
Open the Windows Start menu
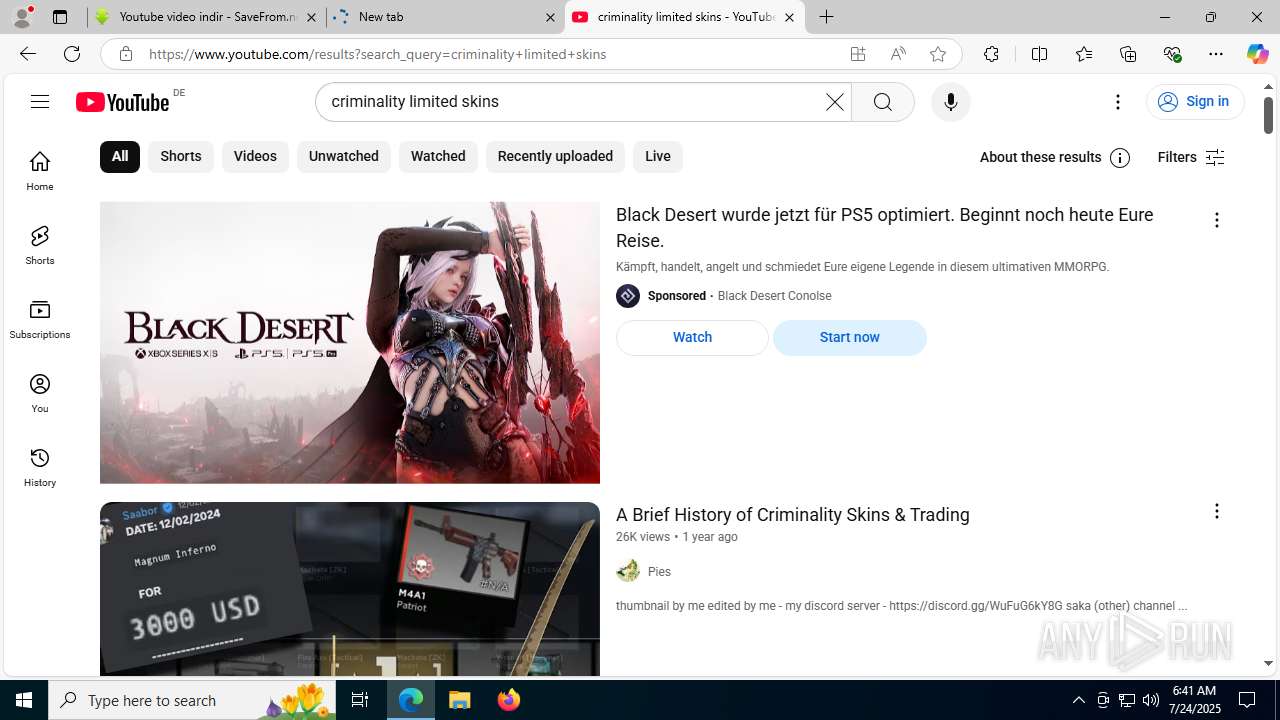(24, 700)
